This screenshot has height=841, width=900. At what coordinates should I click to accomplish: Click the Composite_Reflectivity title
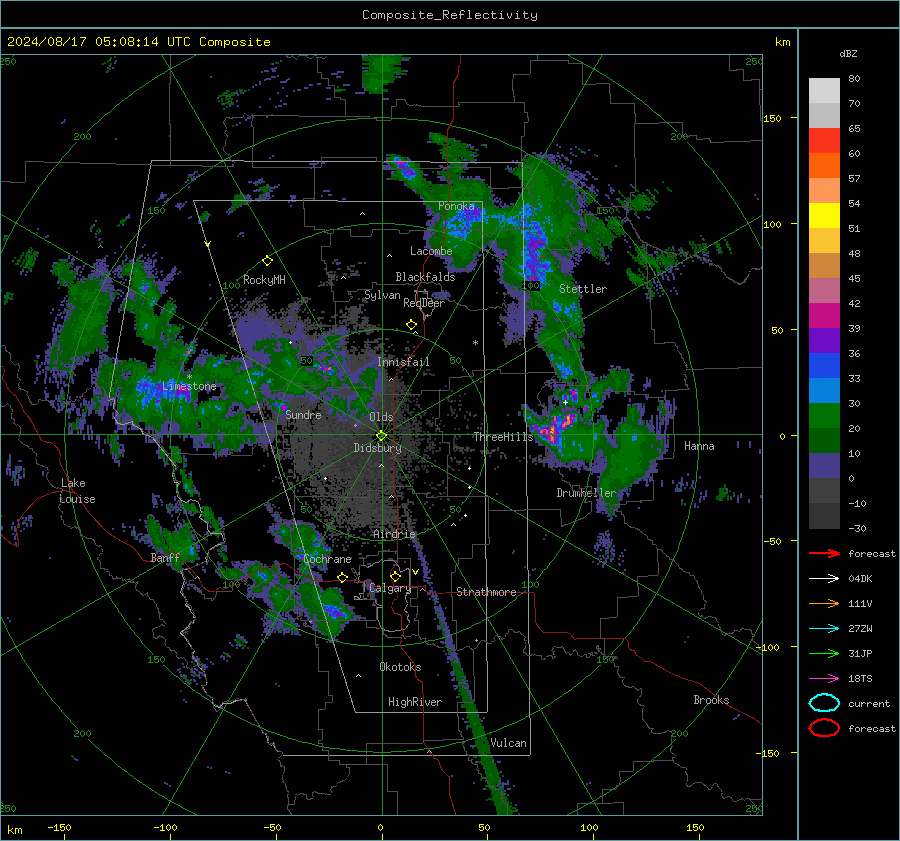(450, 15)
